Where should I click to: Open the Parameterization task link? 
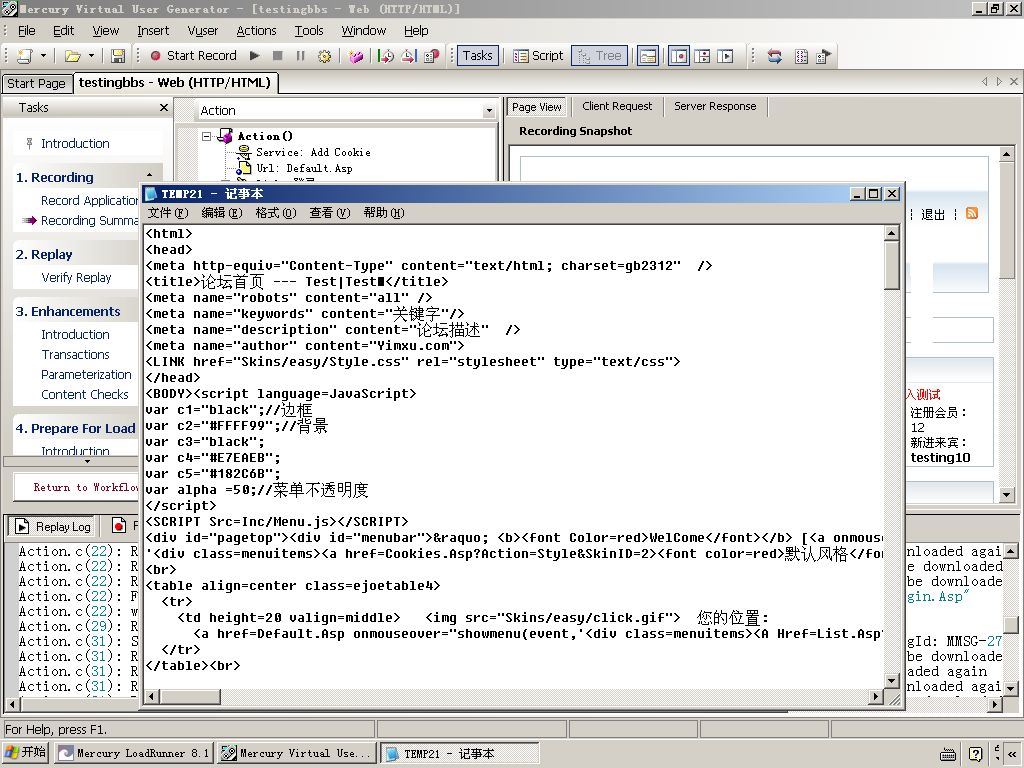pyautogui.click(x=86, y=375)
